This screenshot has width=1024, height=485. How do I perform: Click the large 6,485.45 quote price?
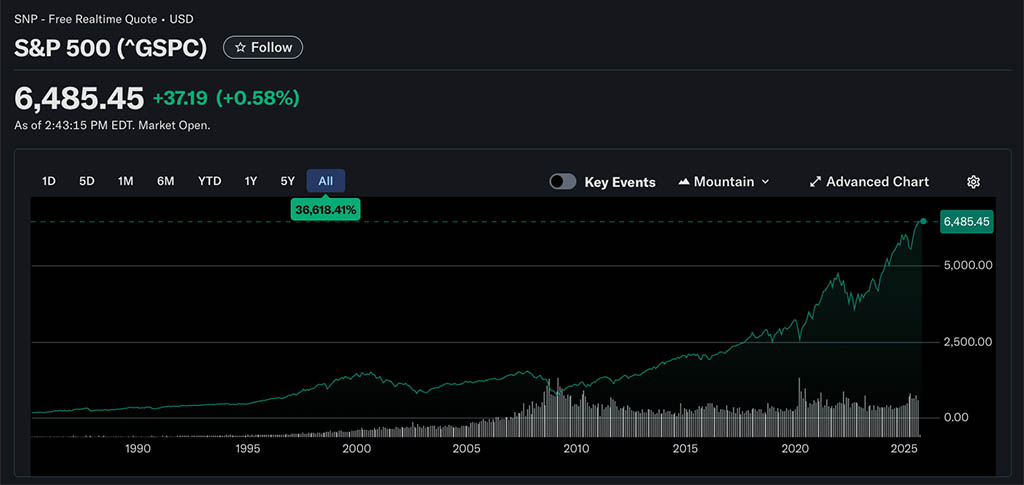coord(79,99)
